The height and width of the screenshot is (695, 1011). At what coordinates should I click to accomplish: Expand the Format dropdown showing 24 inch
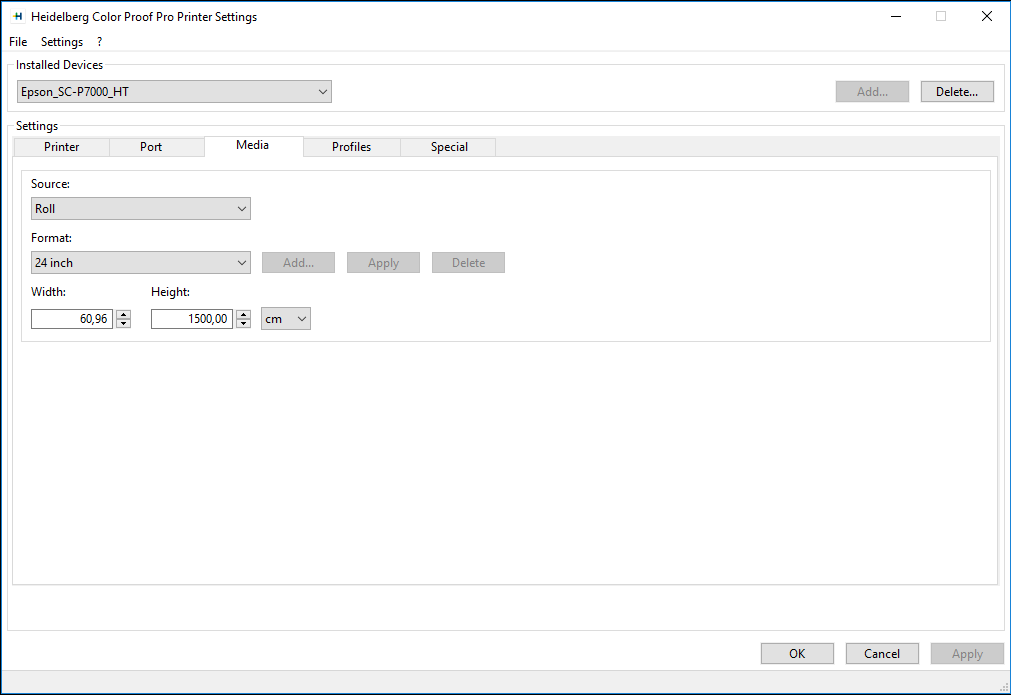click(141, 263)
